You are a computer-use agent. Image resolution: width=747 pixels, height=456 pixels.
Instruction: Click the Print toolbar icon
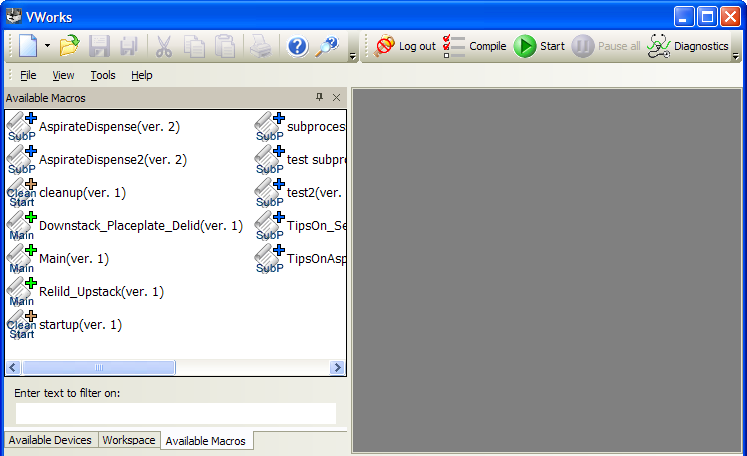point(261,46)
